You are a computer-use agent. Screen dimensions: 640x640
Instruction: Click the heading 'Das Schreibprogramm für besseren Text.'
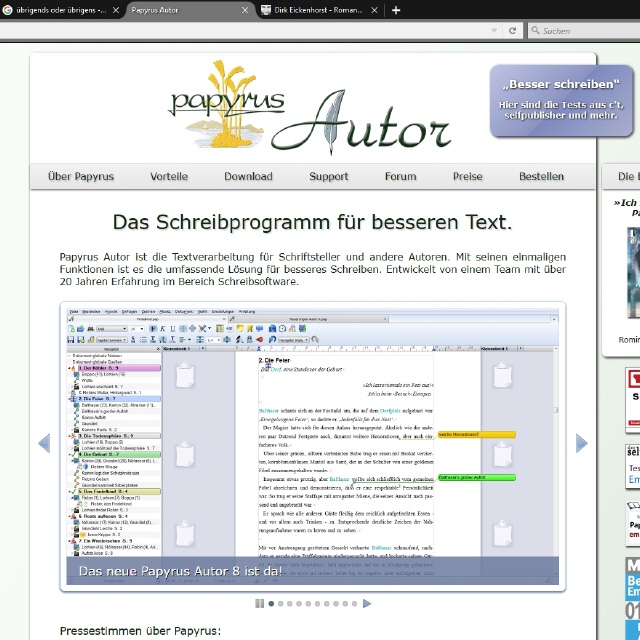tap(312, 222)
